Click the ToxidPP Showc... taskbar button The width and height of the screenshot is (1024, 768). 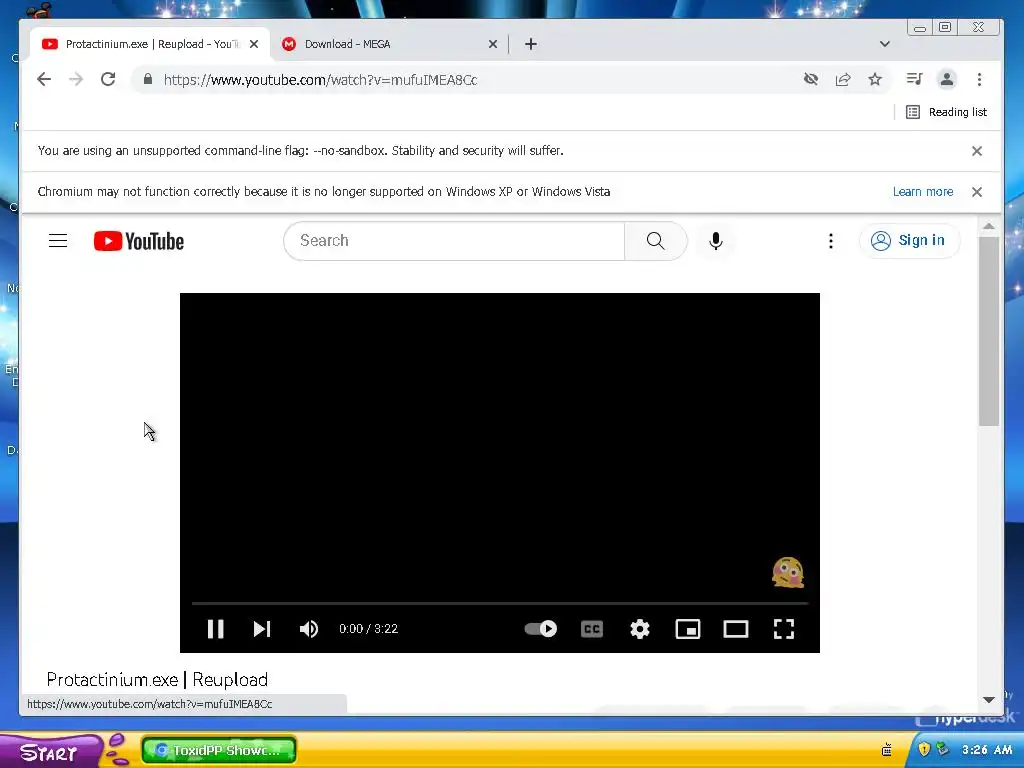tap(219, 750)
